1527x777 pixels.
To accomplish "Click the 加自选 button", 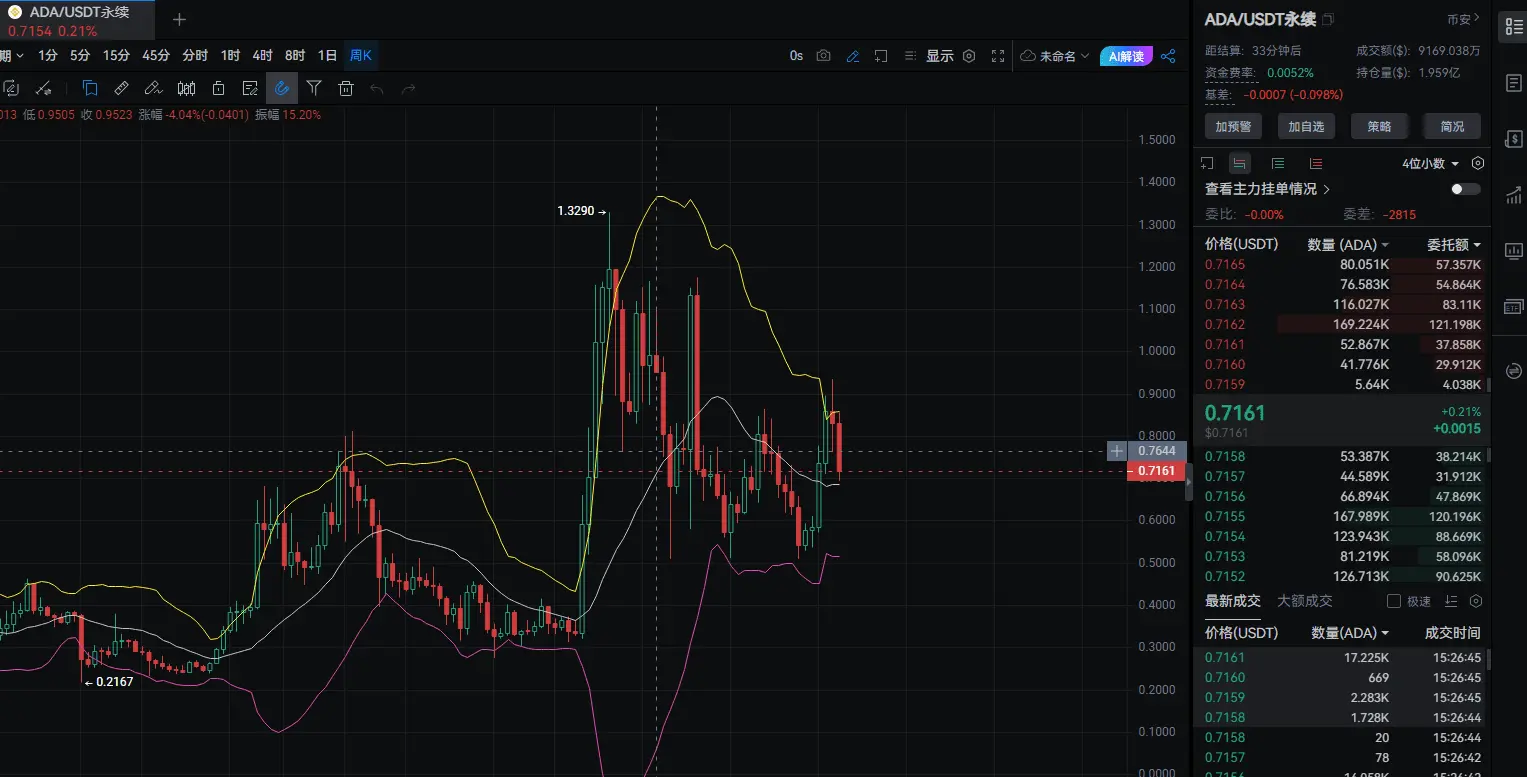I will point(1306,127).
